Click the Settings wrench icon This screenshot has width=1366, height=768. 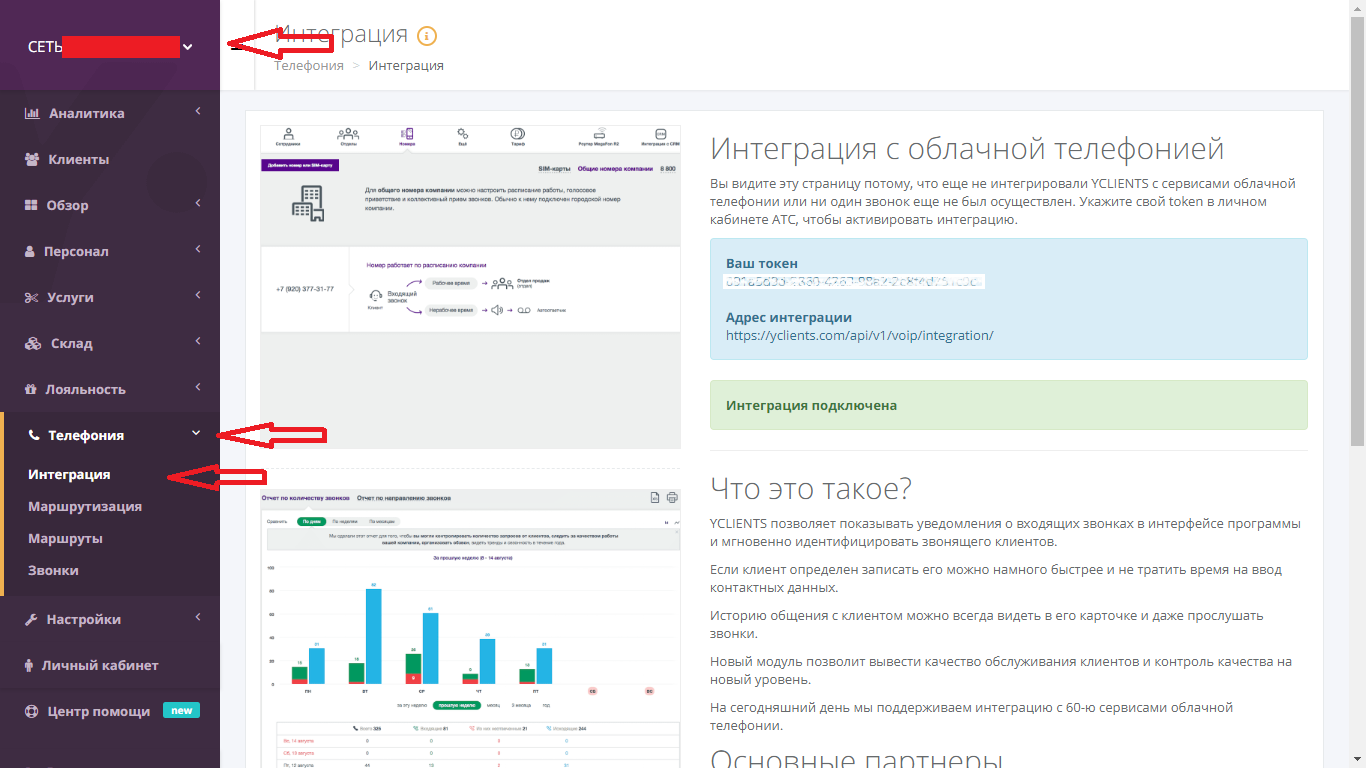tap(30, 619)
